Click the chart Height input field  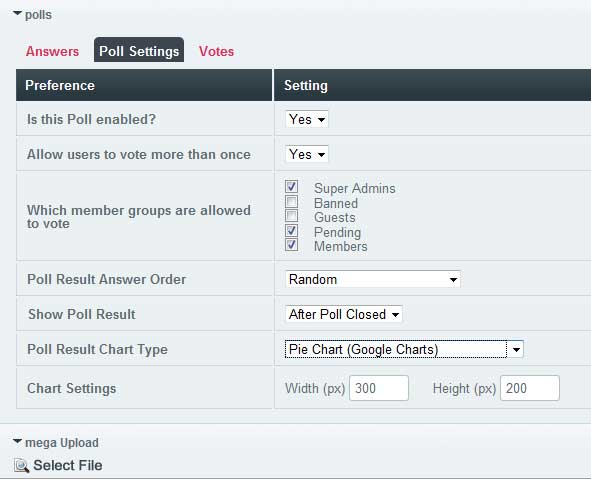530,388
